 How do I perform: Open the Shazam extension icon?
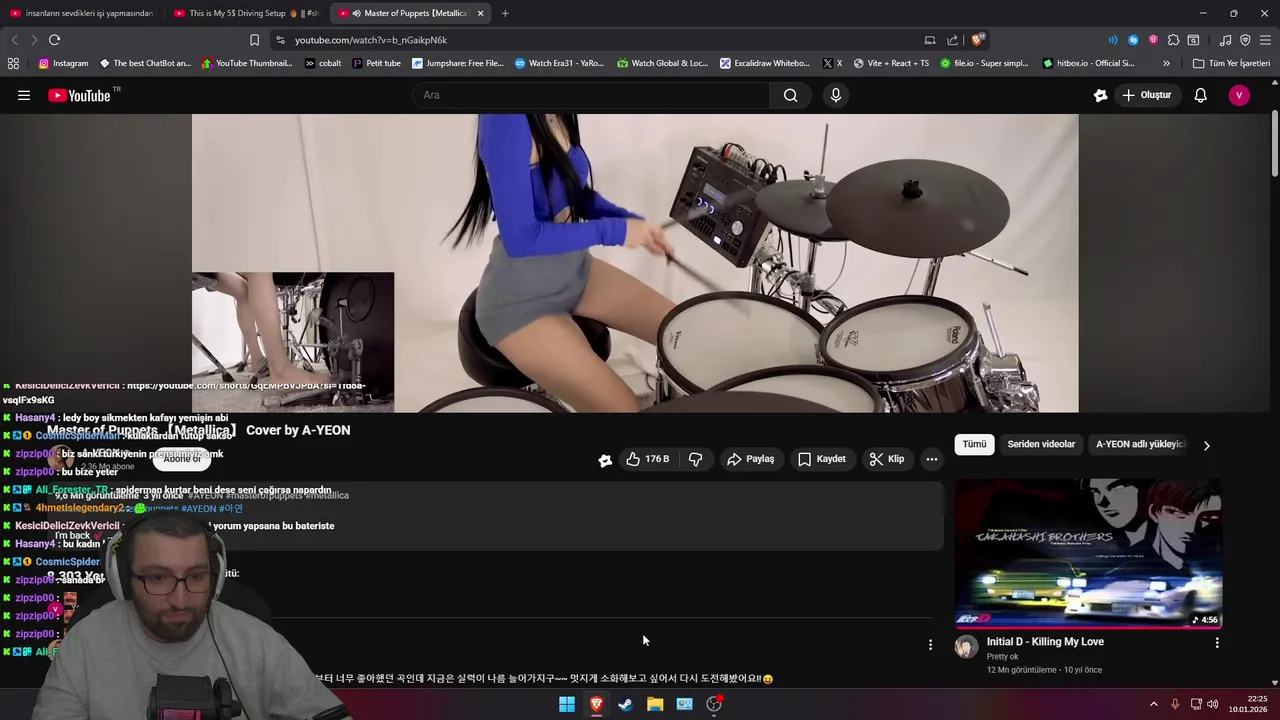tap(1133, 40)
